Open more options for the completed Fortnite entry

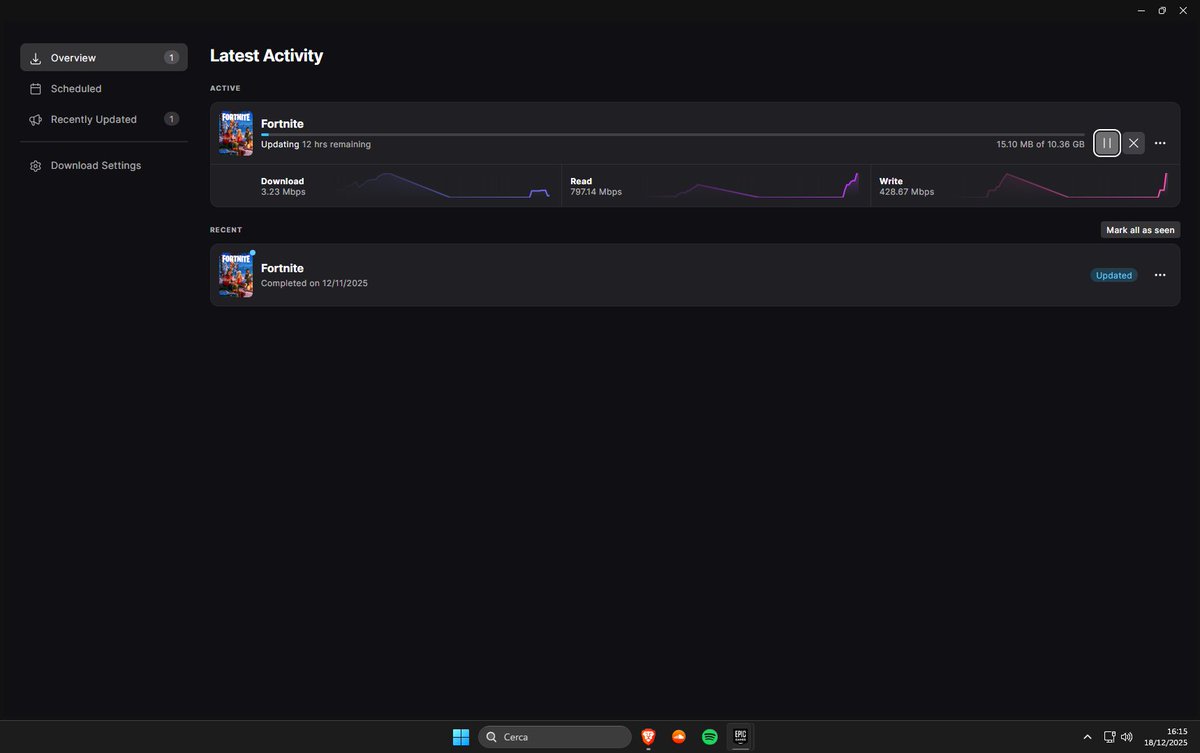(1160, 275)
